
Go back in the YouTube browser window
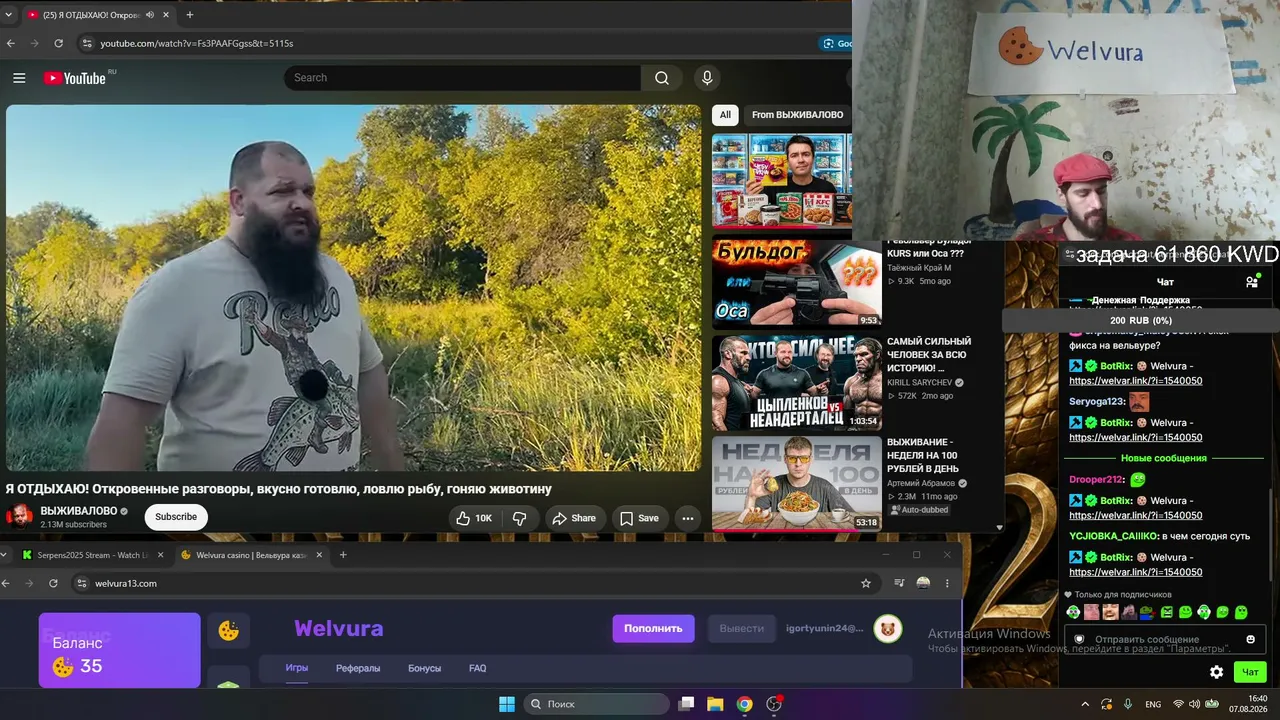point(11,43)
